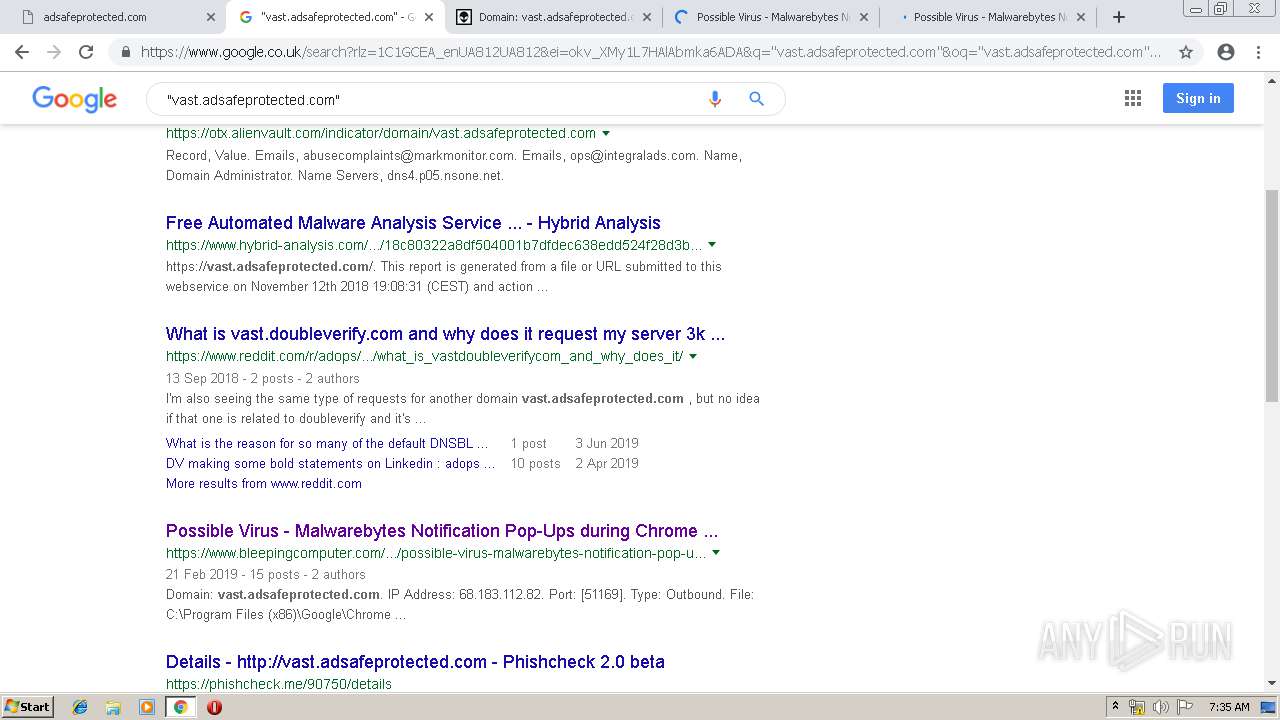This screenshot has height=720, width=1280.
Task: Click the scrollbar down arrow
Action: pos(1272,683)
